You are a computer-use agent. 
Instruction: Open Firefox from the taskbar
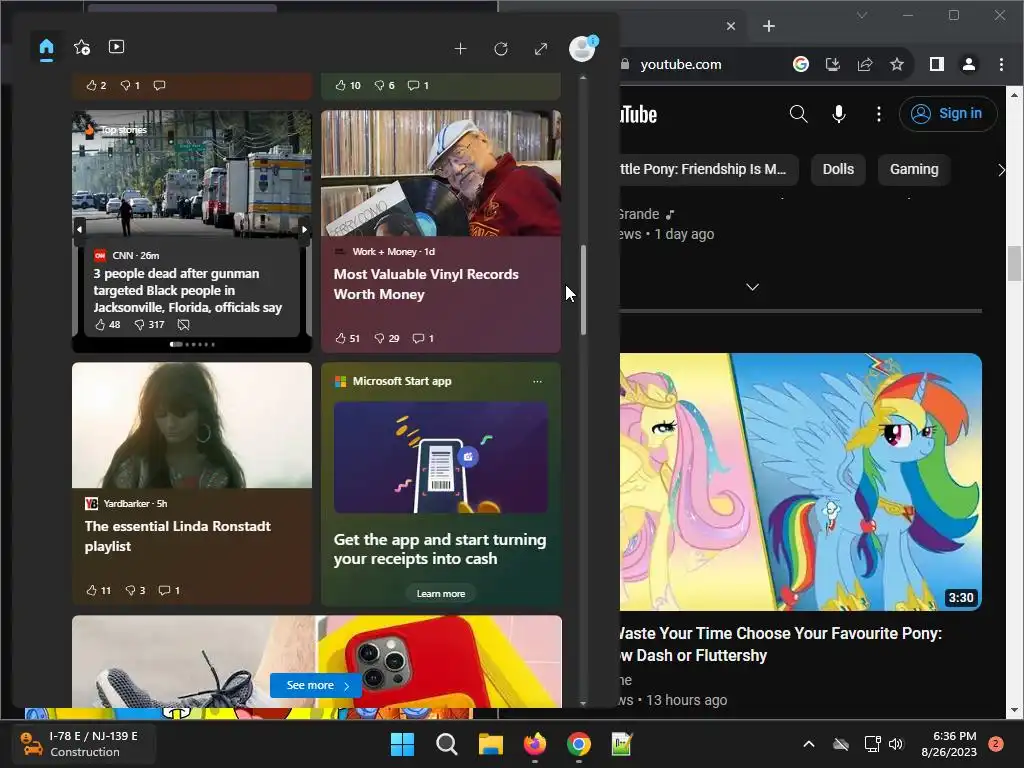point(535,744)
